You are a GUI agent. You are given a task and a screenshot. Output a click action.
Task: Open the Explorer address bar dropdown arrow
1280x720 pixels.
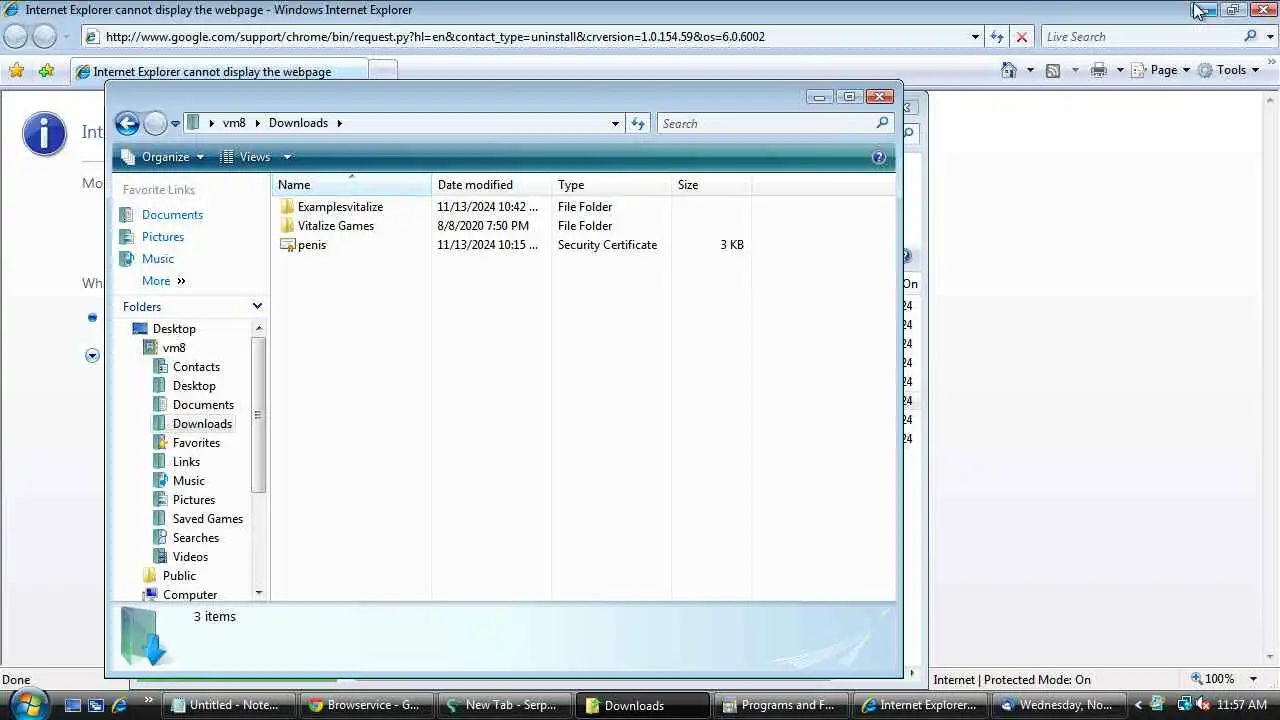tap(615, 123)
